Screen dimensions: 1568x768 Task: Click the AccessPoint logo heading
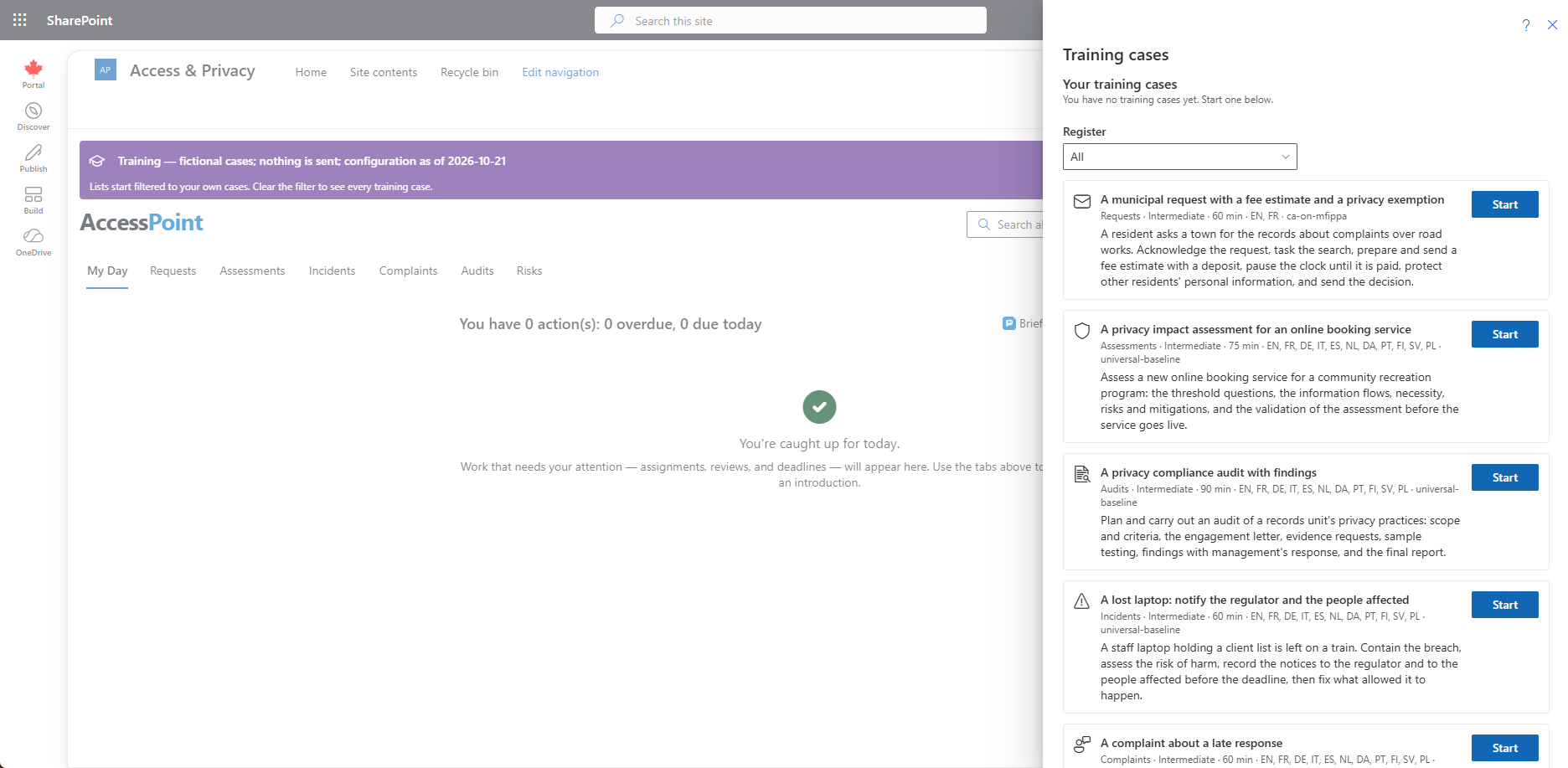(142, 222)
